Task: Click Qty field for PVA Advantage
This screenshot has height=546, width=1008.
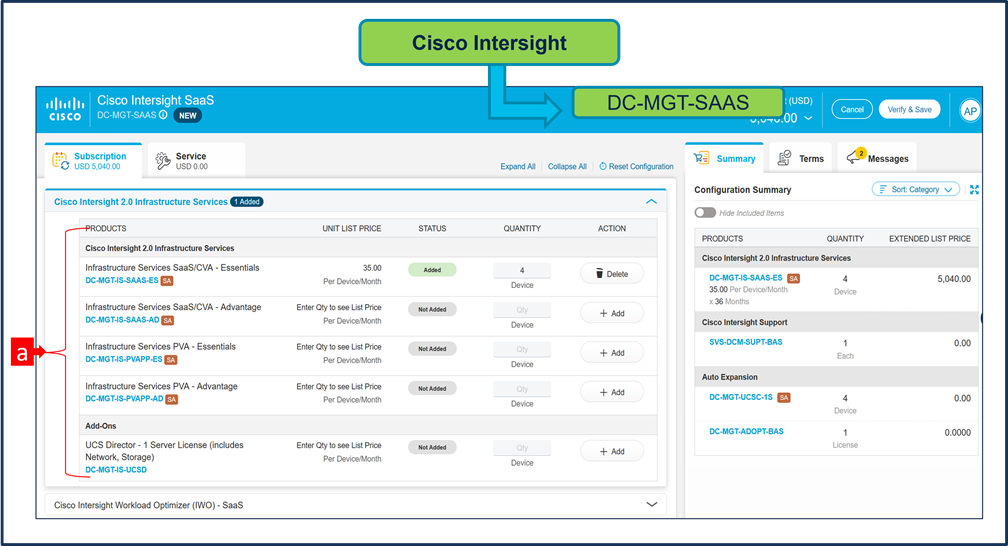Action: point(522,389)
